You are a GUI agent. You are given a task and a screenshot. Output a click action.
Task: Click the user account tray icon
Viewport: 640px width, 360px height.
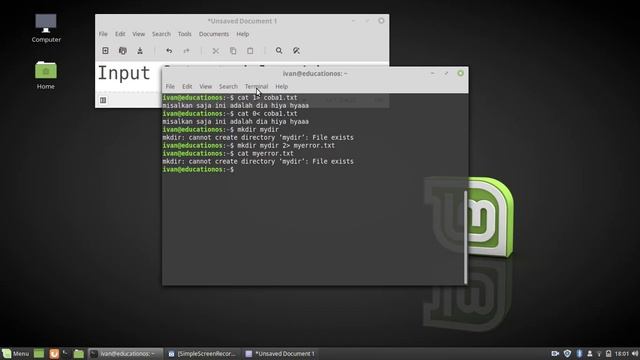tap(589, 353)
